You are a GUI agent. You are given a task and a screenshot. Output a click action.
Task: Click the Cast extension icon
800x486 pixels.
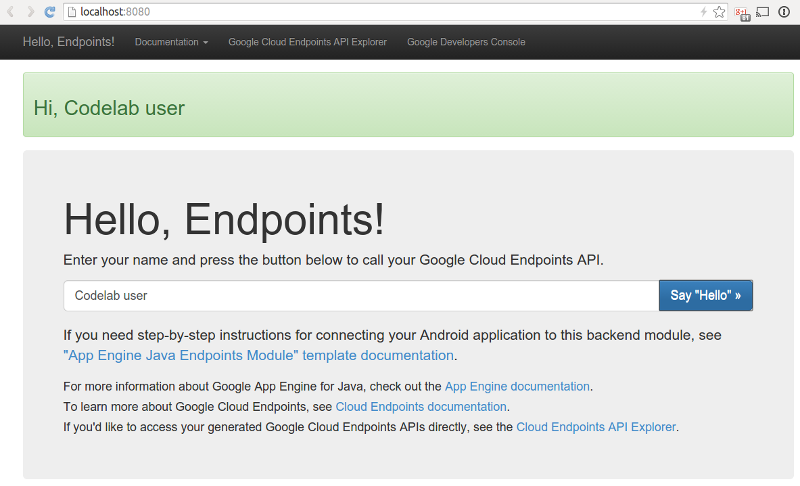click(762, 12)
